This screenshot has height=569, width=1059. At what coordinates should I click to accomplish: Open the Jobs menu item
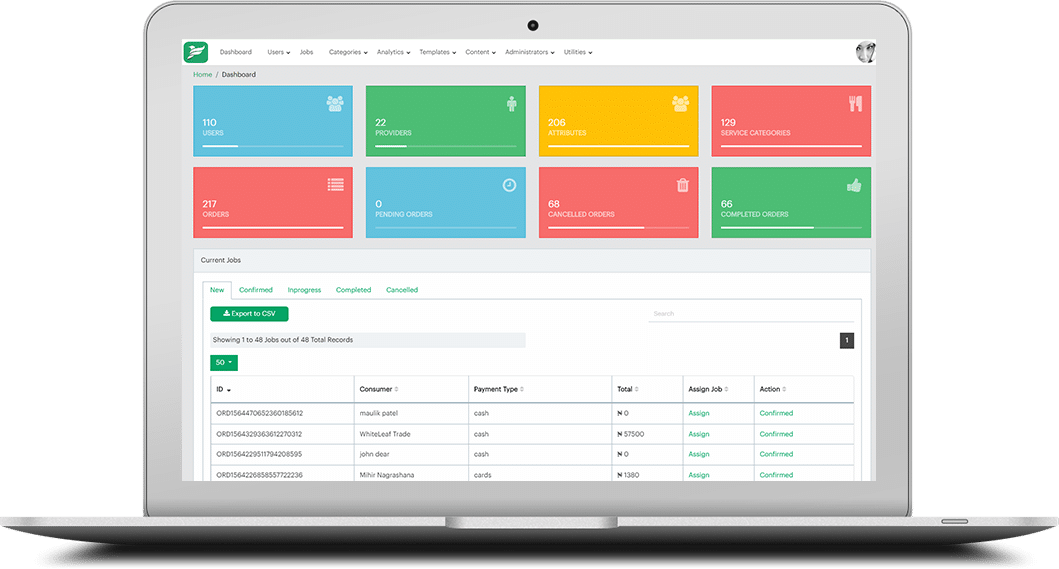click(307, 52)
